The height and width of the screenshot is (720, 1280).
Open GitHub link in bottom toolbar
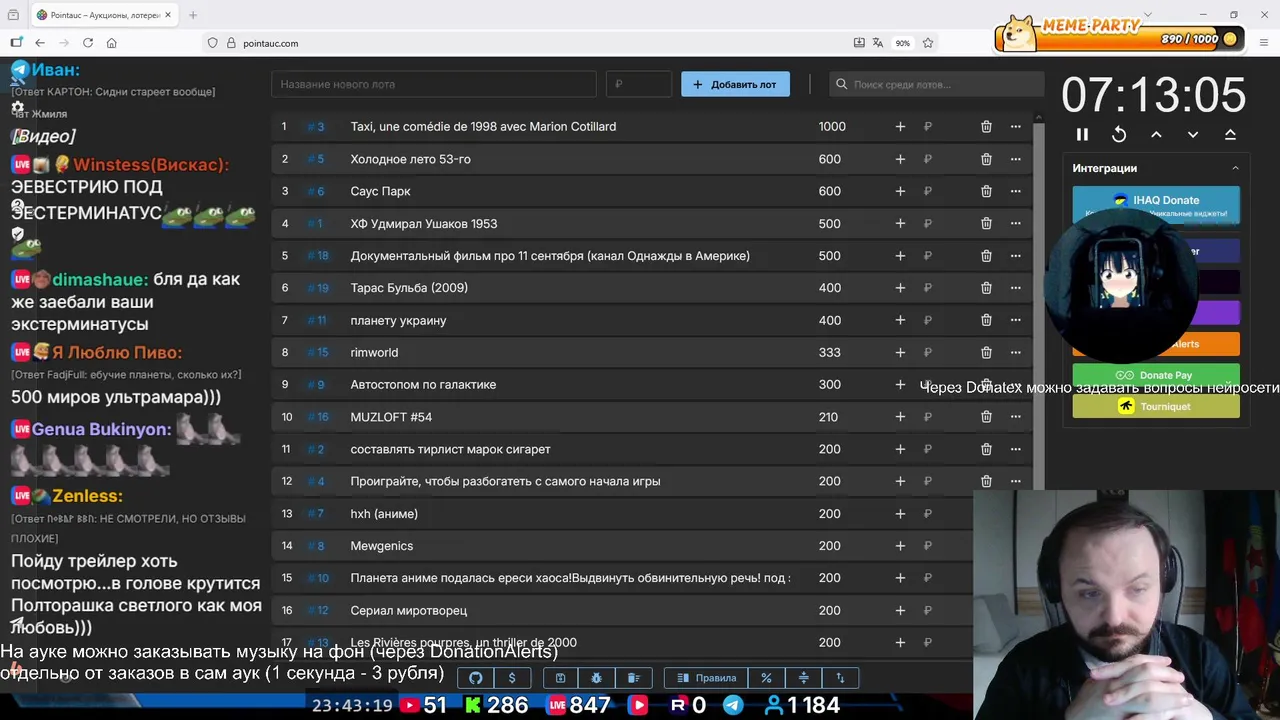[x=476, y=678]
